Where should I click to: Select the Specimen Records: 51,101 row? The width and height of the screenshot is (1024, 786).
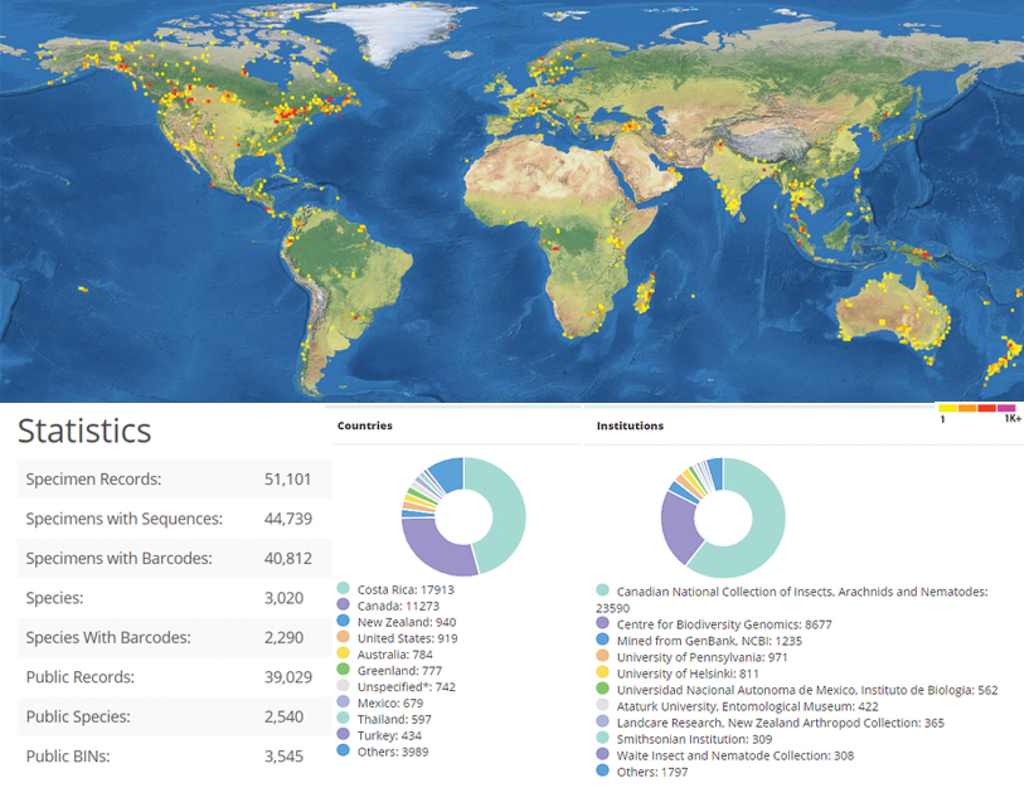tap(174, 479)
